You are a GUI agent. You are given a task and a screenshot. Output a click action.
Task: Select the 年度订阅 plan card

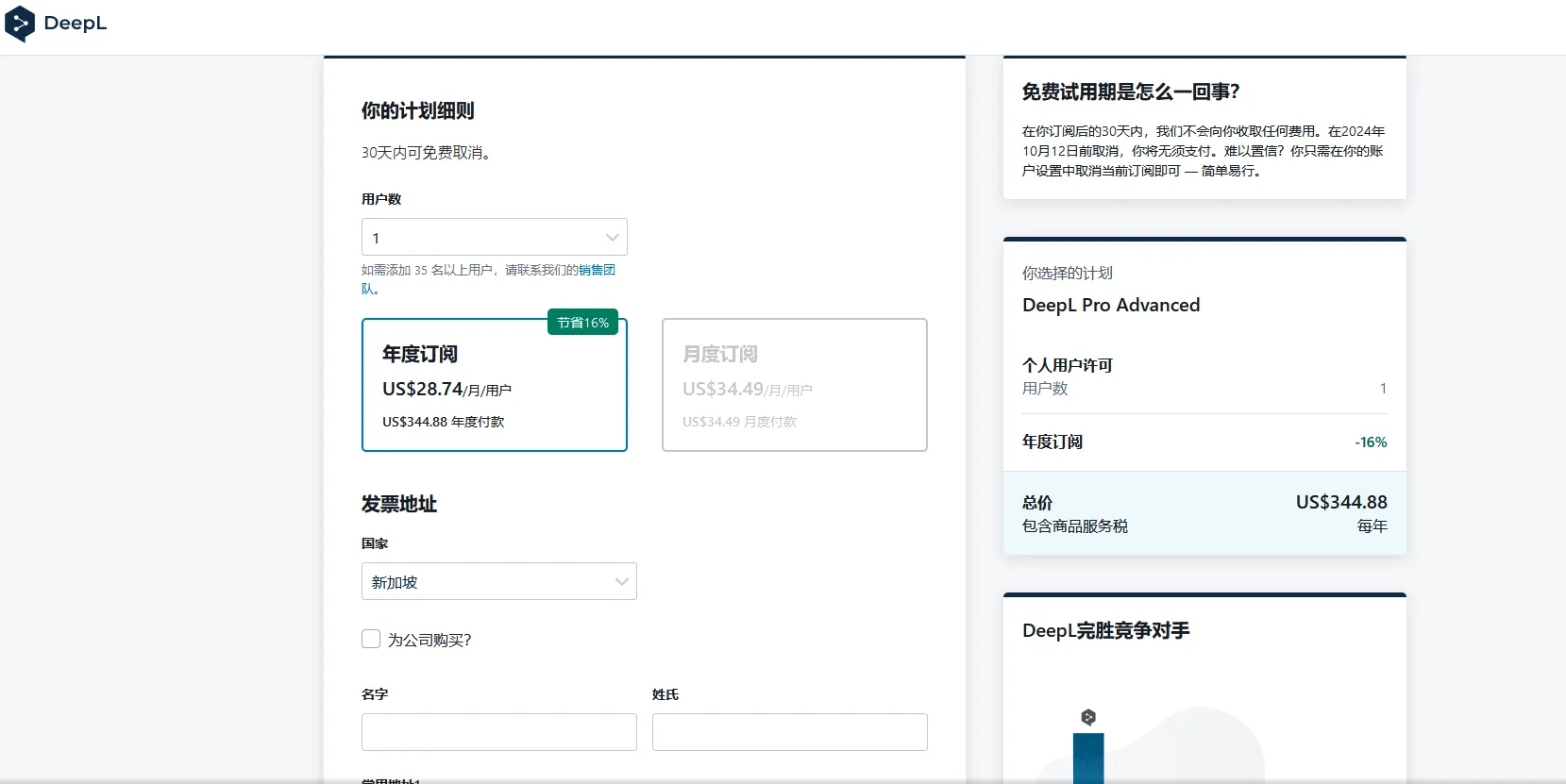(x=495, y=385)
